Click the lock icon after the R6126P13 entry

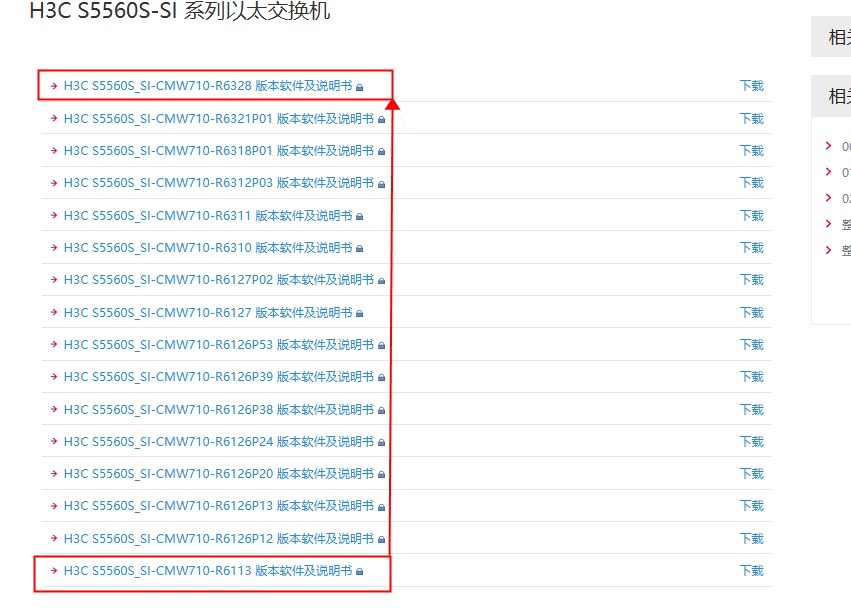pyautogui.click(x=382, y=508)
